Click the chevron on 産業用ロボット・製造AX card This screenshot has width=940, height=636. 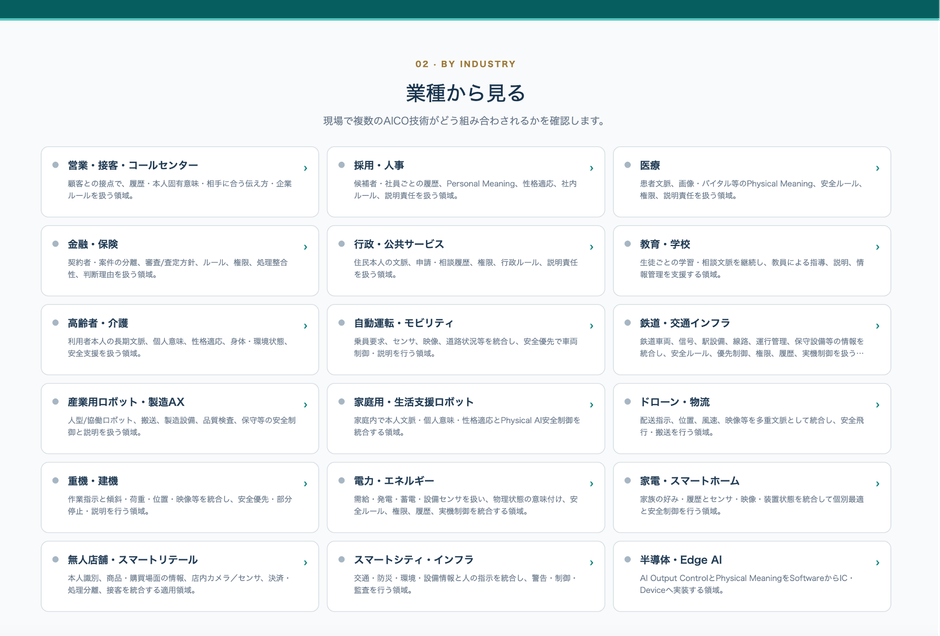[305, 405]
